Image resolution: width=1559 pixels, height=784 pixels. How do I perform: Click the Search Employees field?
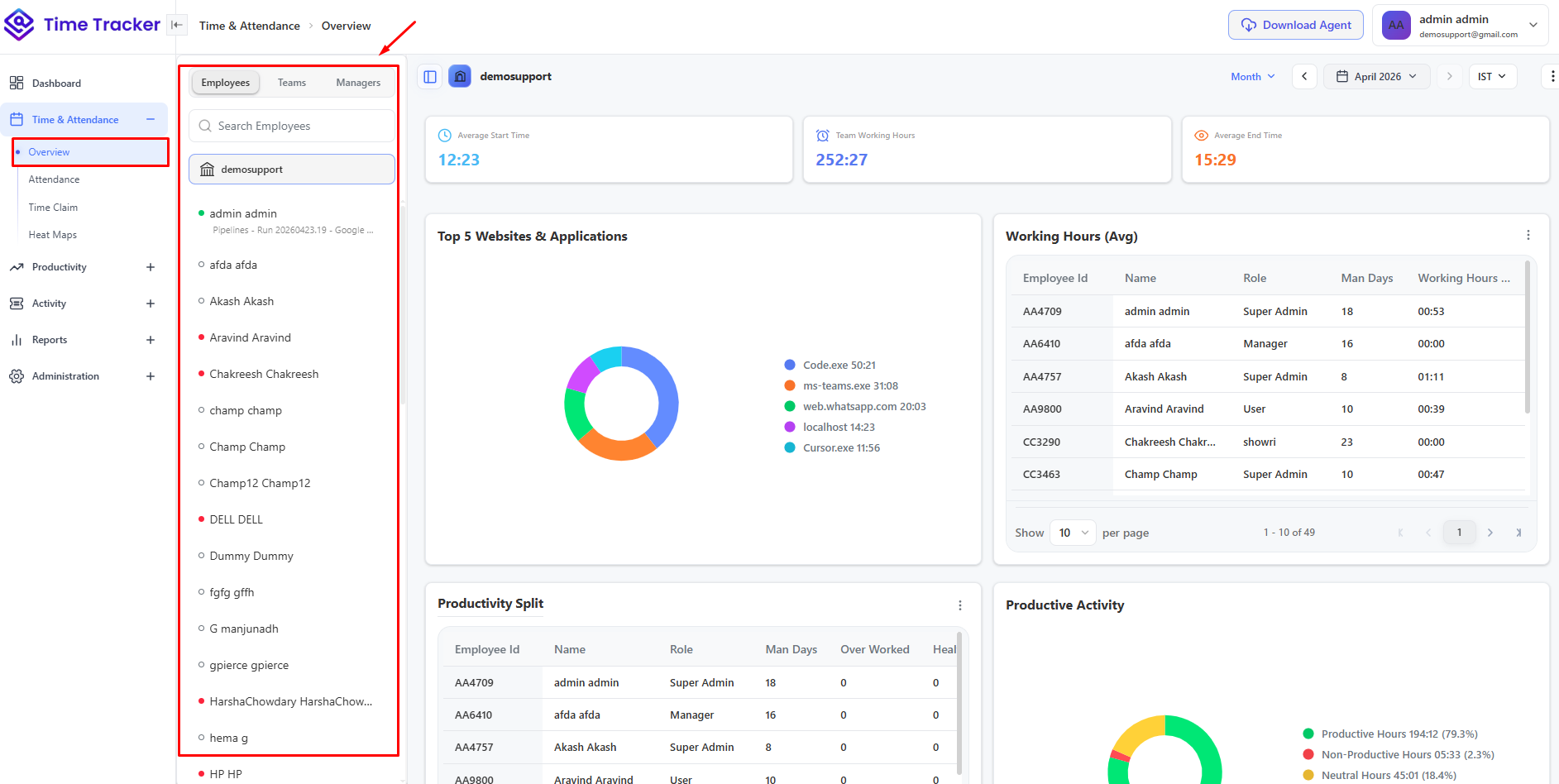click(x=292, y=126)
